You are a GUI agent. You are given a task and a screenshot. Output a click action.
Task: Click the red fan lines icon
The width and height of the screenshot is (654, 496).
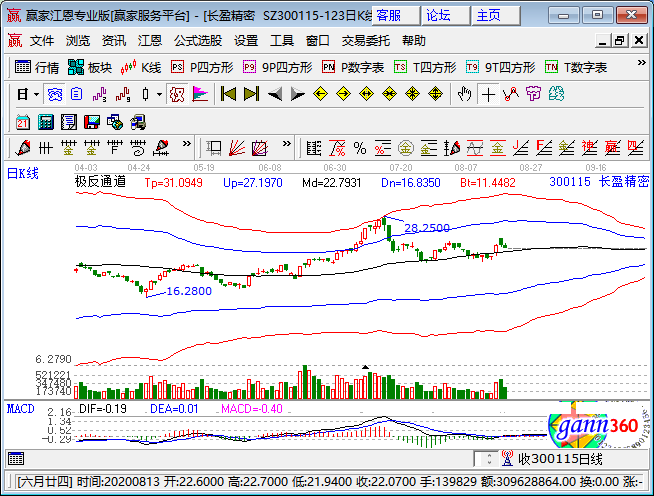[236, 148]
